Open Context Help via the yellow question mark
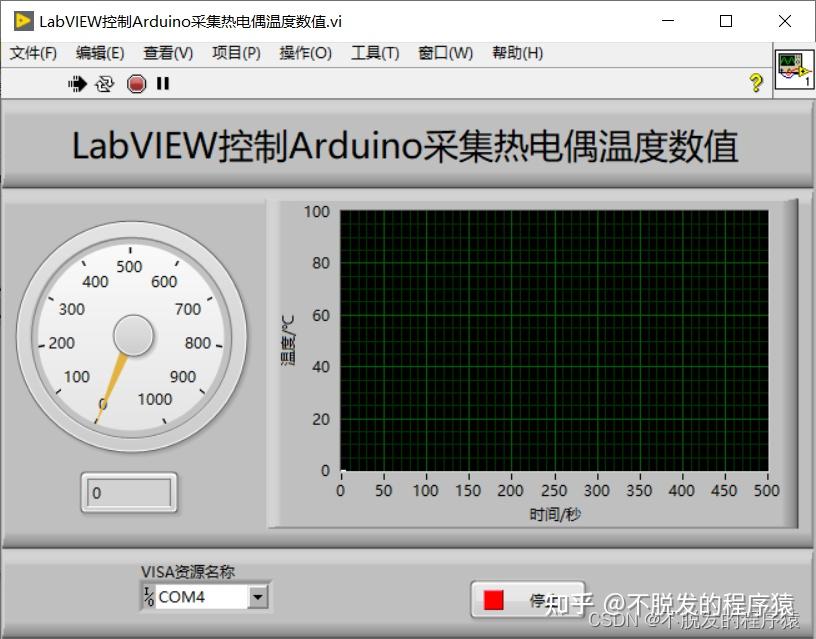The image size is (816, 639). pyautogui.click(x=757, y=83)
